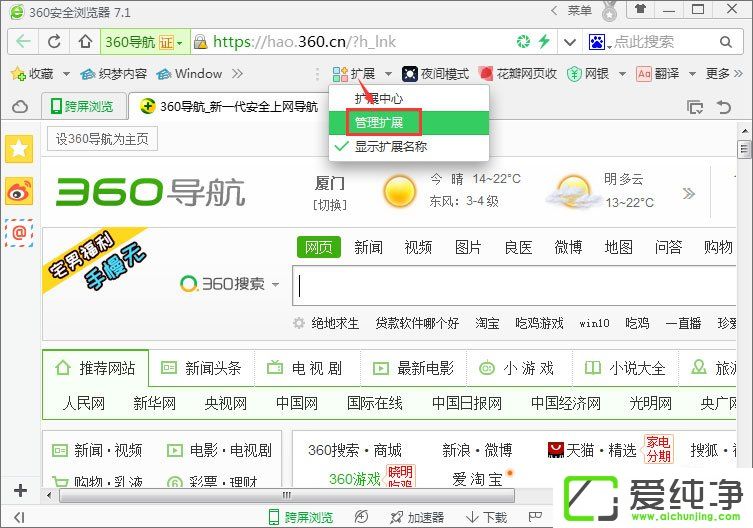Open the favorites star sidebar icon
753x528 pixels.
[19, 149]
